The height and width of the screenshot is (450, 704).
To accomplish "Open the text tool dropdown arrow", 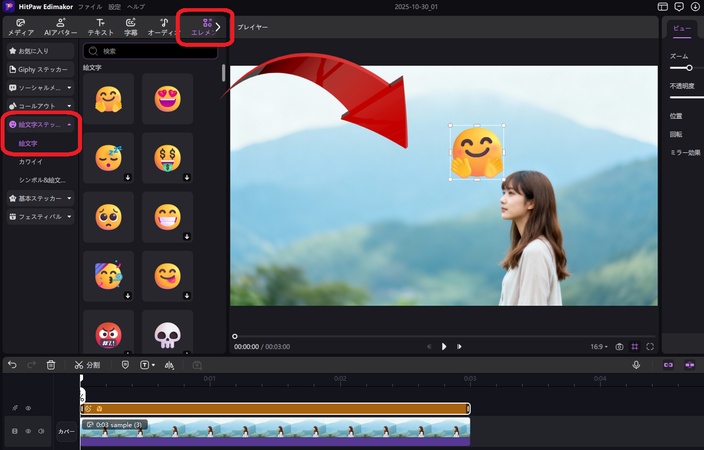I will tap(154, 365).
